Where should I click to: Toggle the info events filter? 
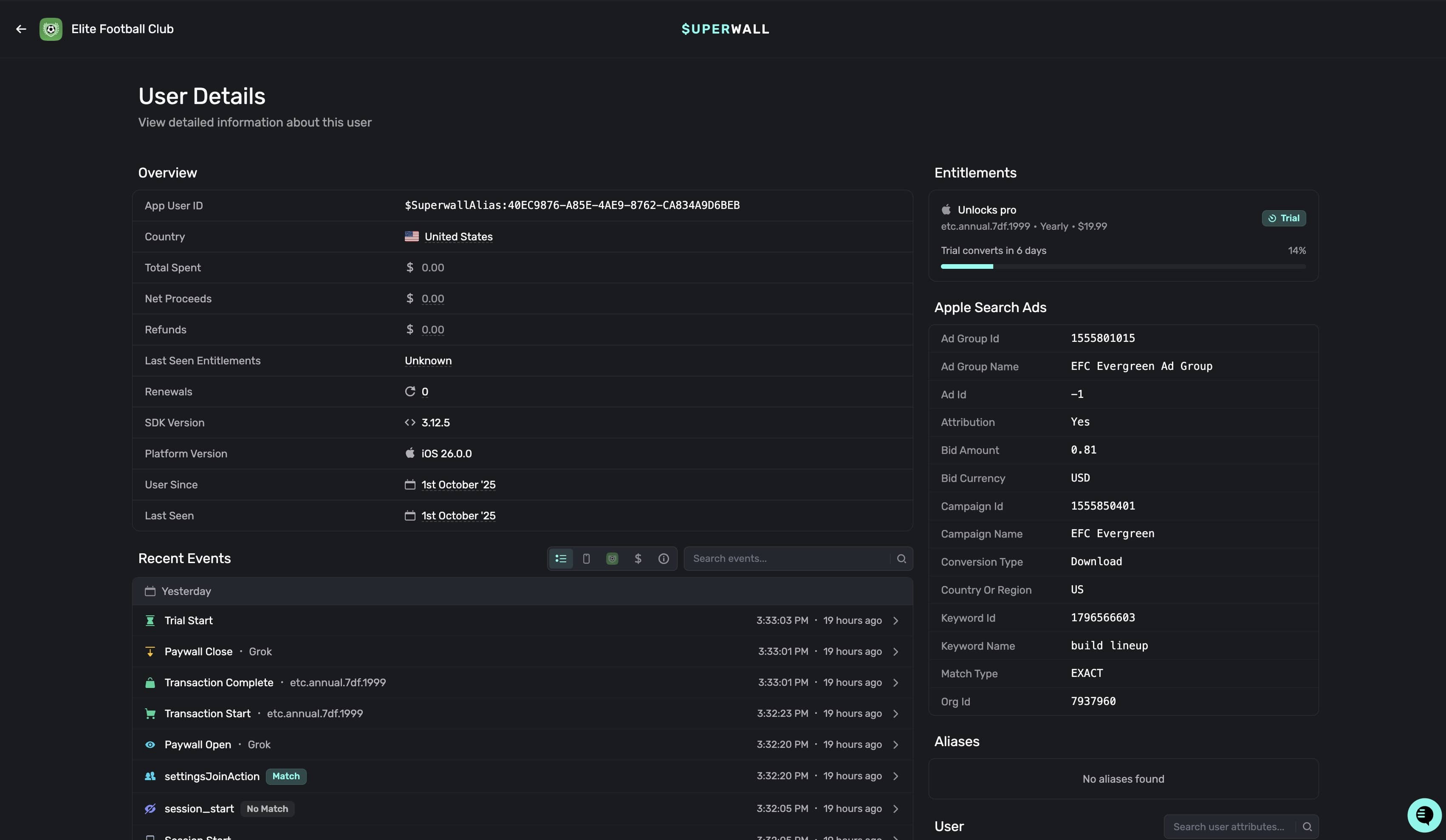(x=664, y=559)
